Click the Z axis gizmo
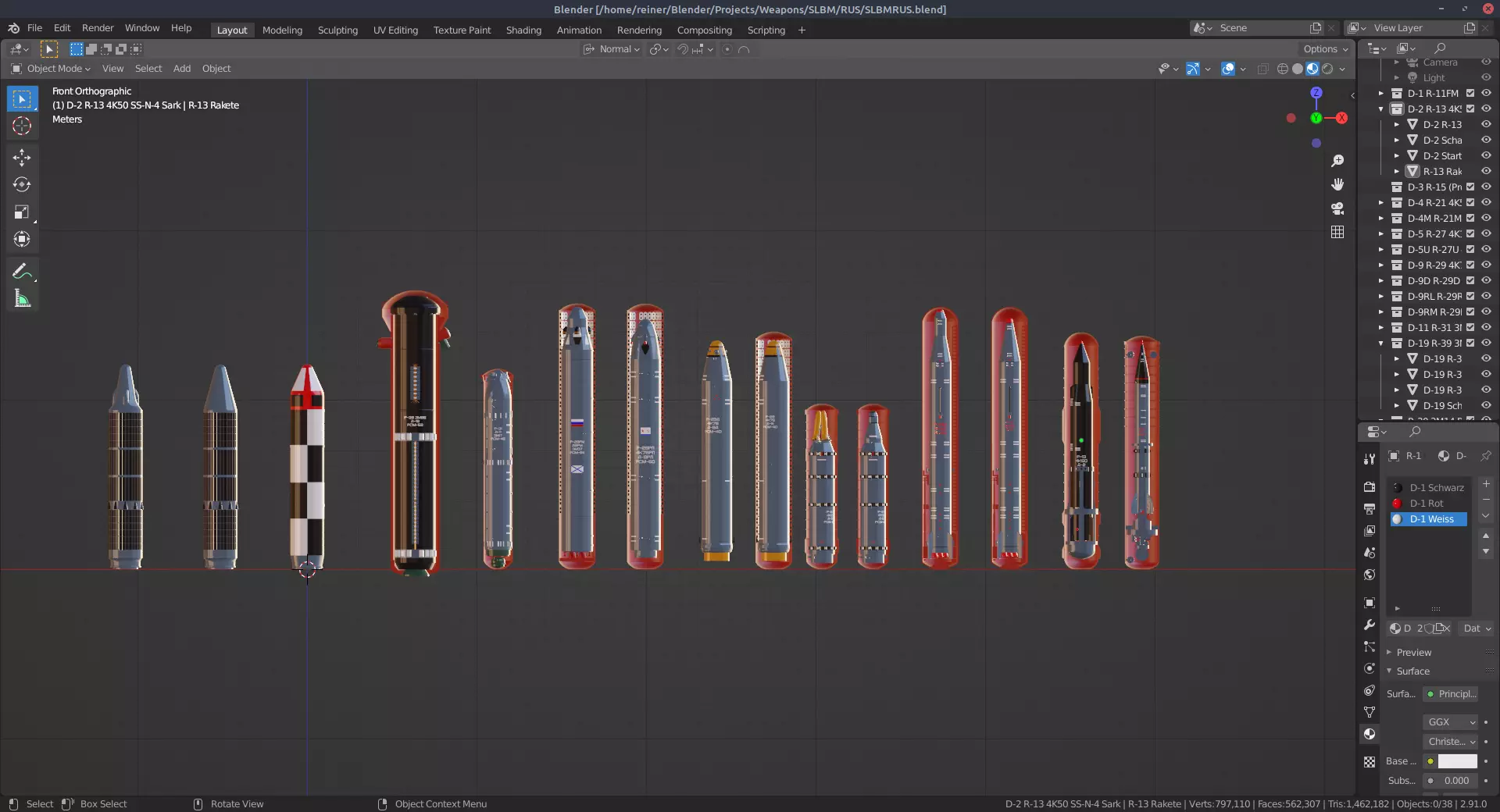Screen dimensions: 1500x812 (x=1316, y=92)
